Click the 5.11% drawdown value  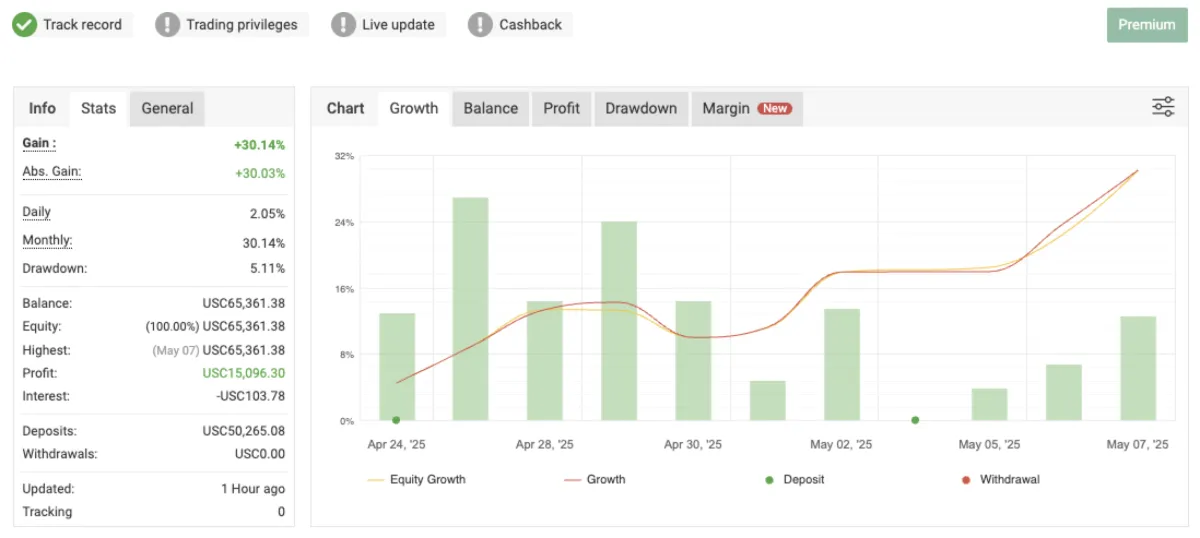(267, 269)
